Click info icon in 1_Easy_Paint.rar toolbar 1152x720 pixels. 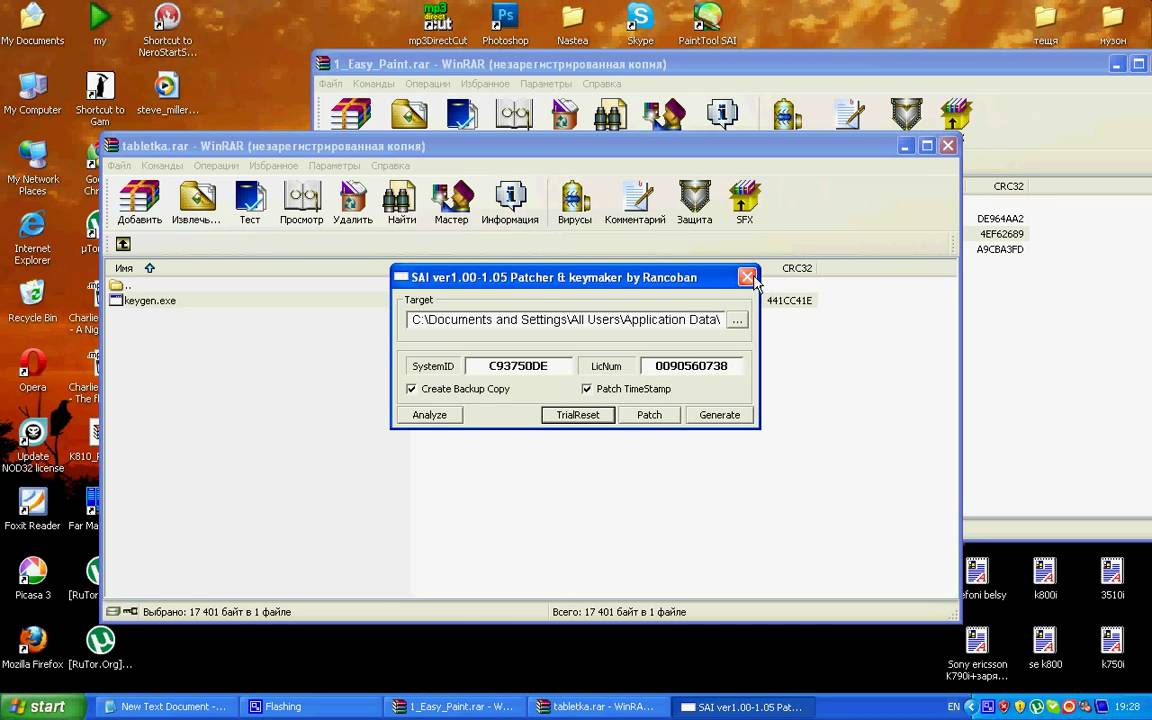(722, 114)
